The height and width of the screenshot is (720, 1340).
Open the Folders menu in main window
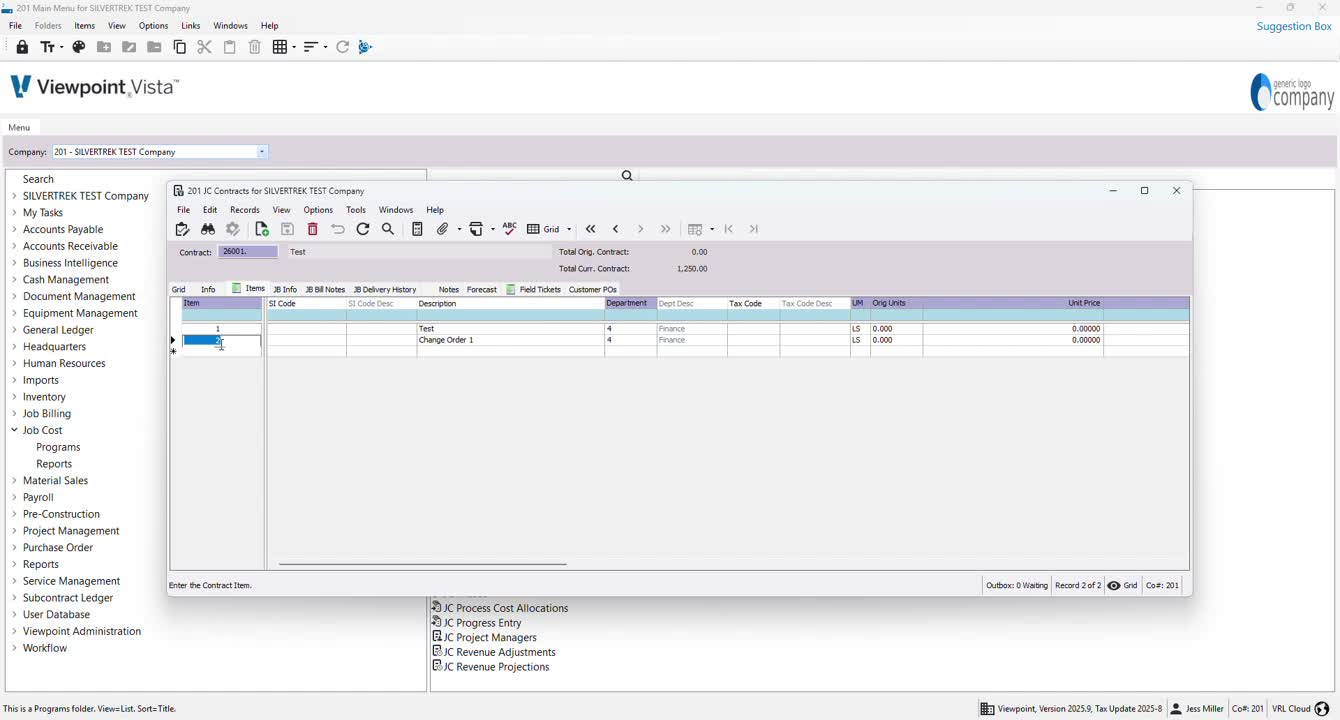48,26
